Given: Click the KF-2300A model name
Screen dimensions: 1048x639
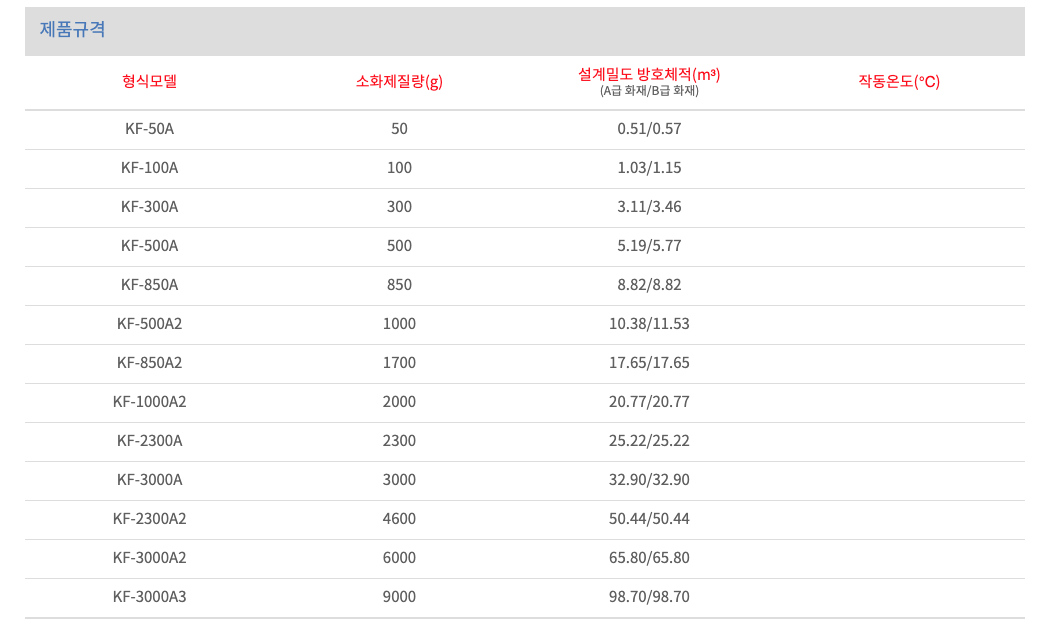Looking at the screenshot, I should click(149, 441).
